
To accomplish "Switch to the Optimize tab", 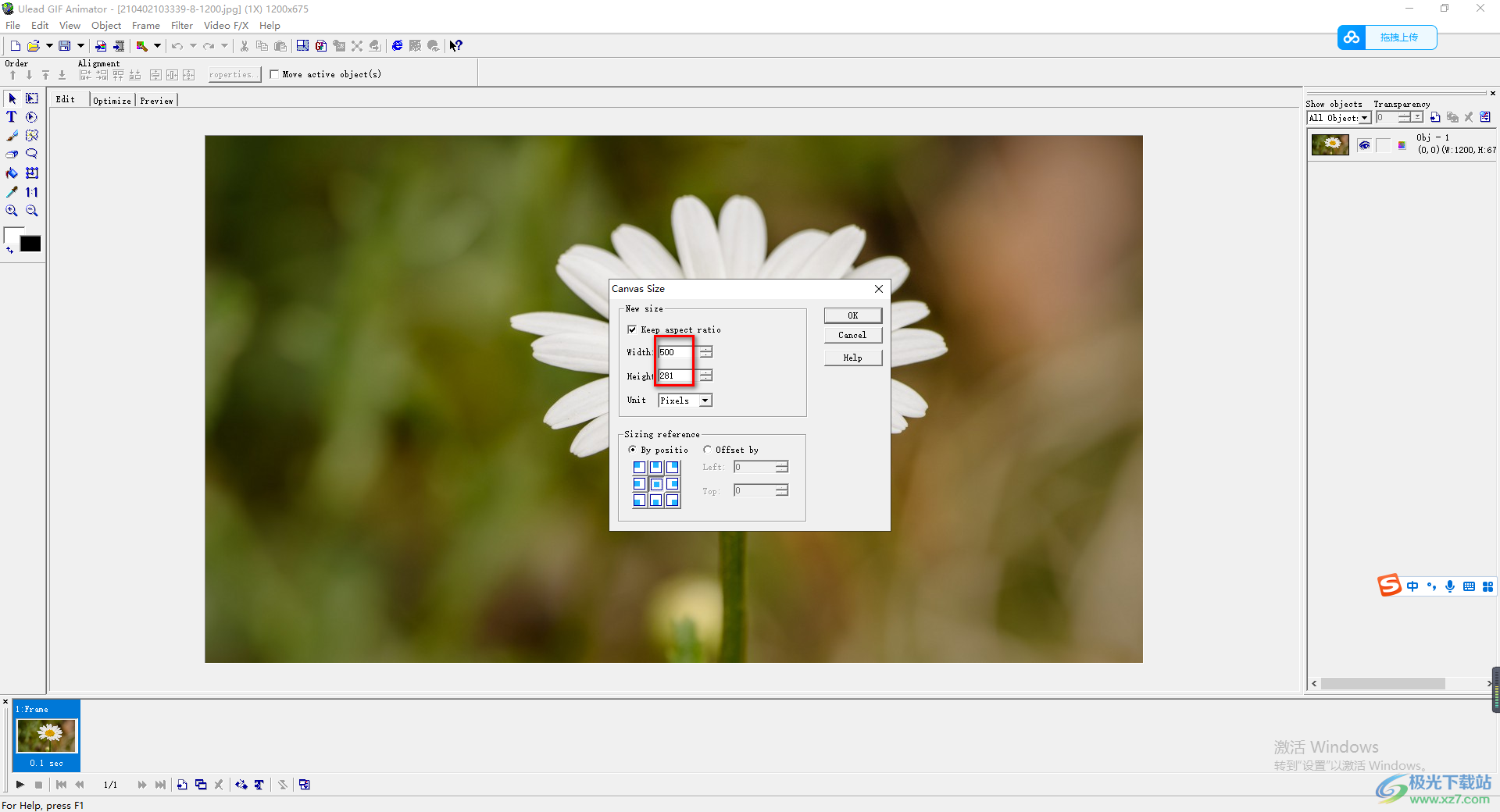I will click(112, 101).
